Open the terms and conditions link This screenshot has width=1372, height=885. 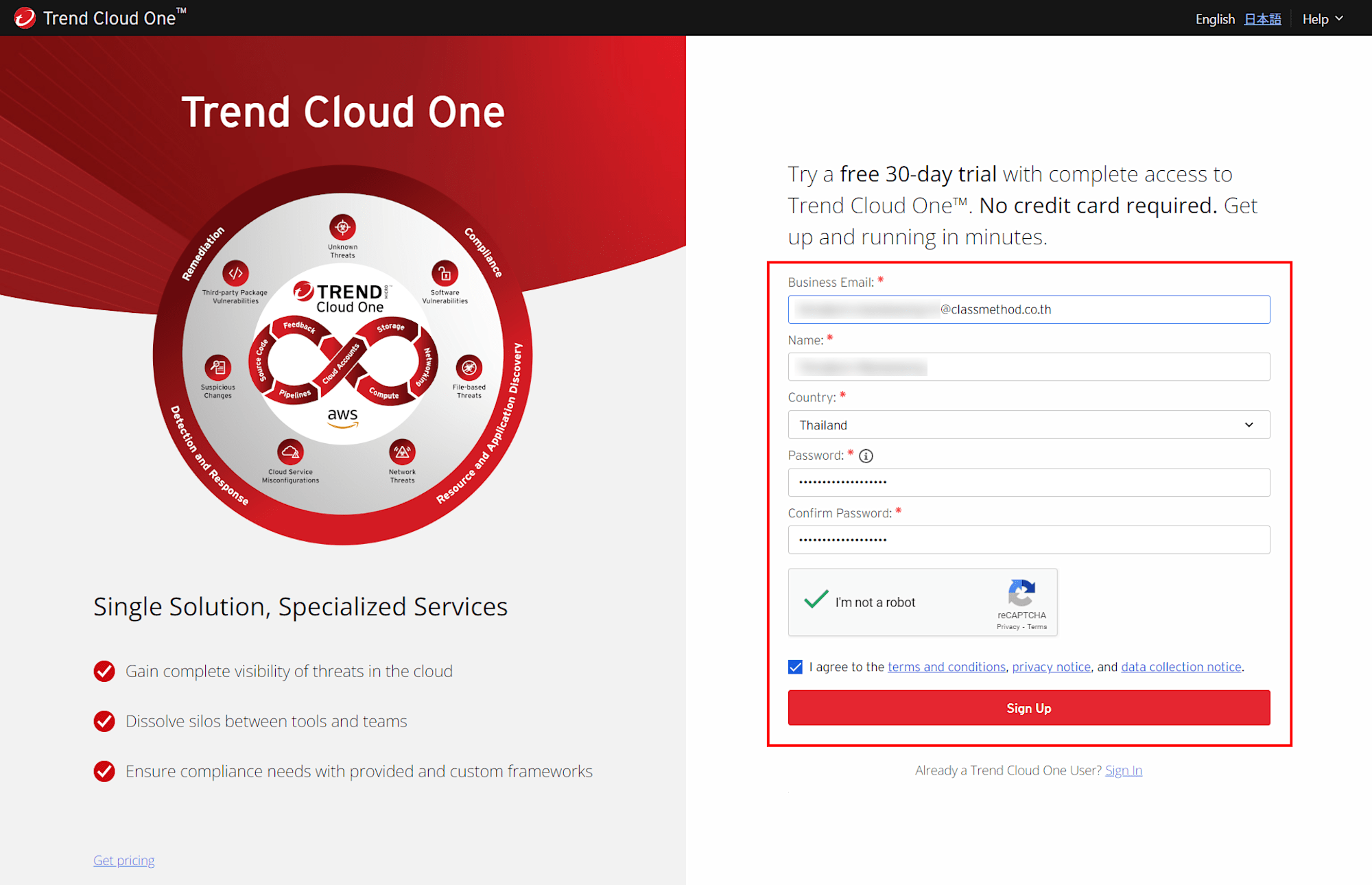(x=947, y=667)
